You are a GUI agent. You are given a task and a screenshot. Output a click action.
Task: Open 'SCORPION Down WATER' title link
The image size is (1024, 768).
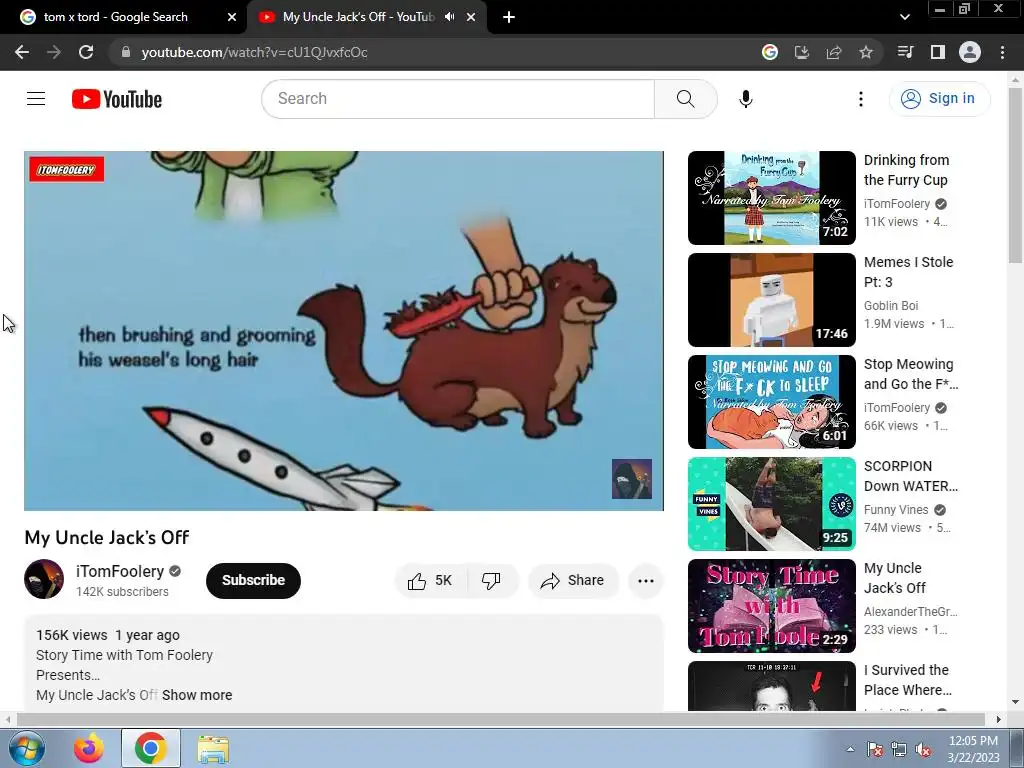tap(910, 476)
